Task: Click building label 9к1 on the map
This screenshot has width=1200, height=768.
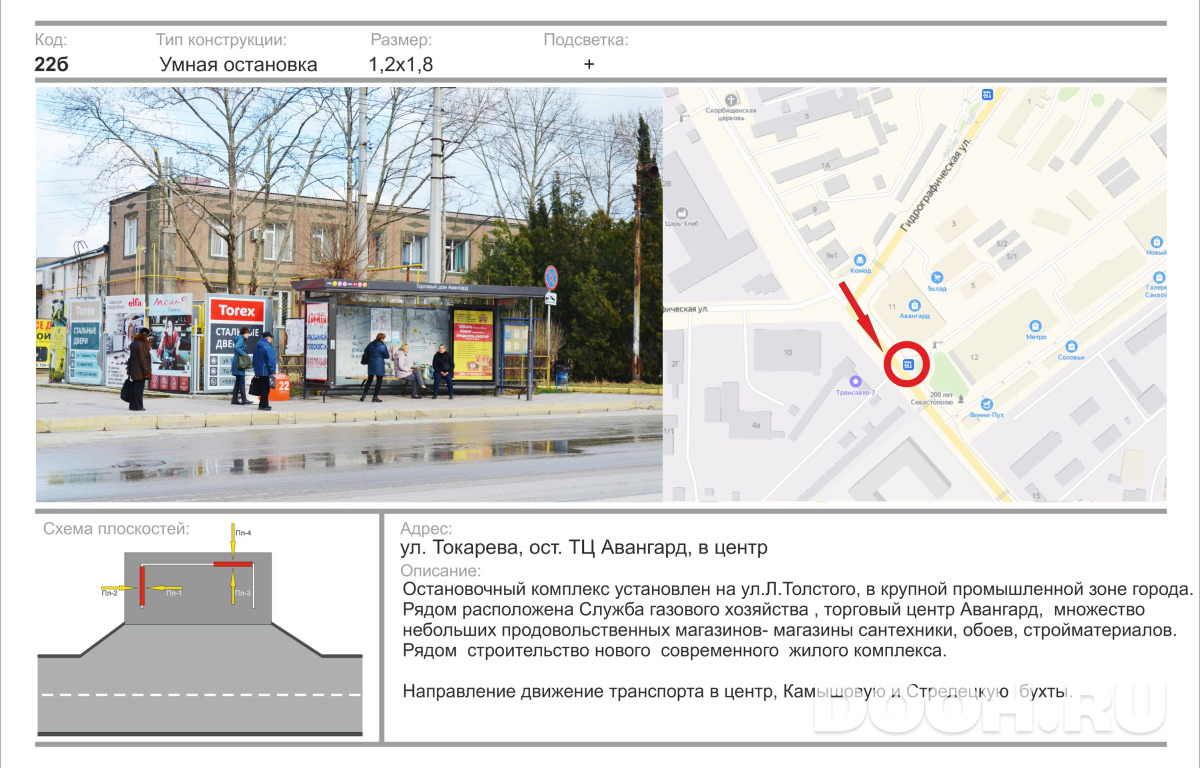Action: click(x=831, y=255)
